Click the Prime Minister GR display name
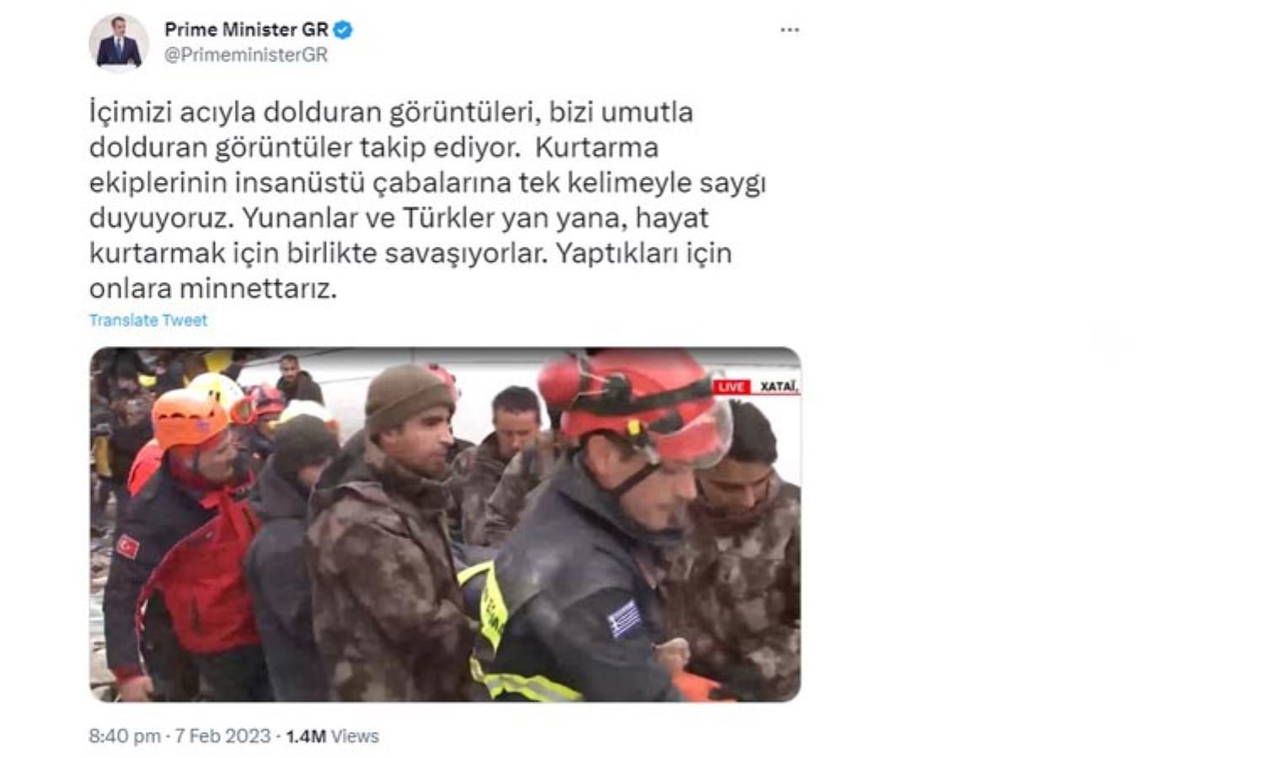1280x758 pixels. (247, 30)
